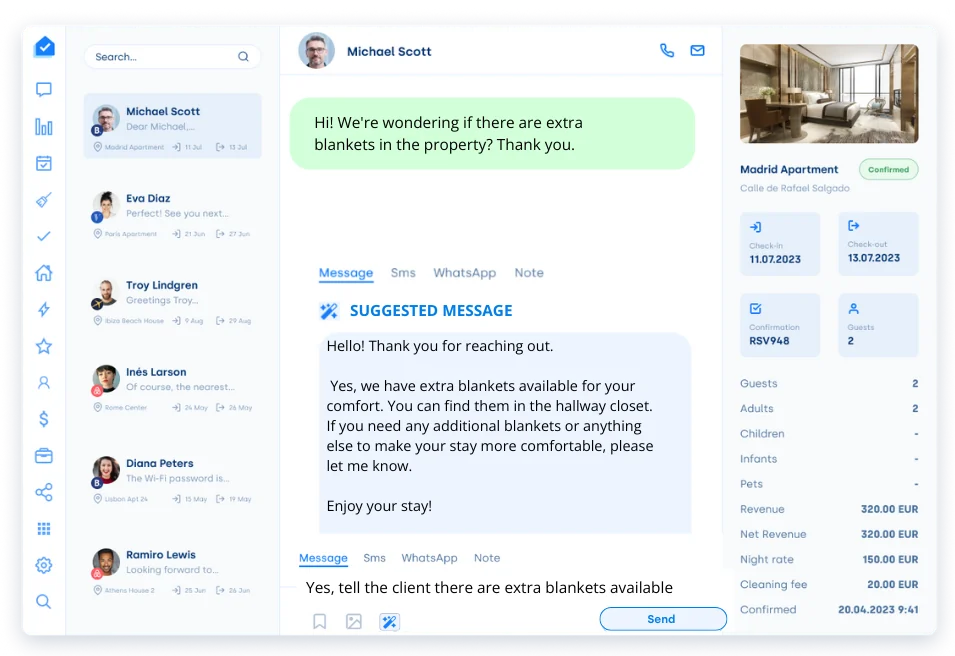
Task: Open the calendar icon in sidebar
Action: point(44,163)
